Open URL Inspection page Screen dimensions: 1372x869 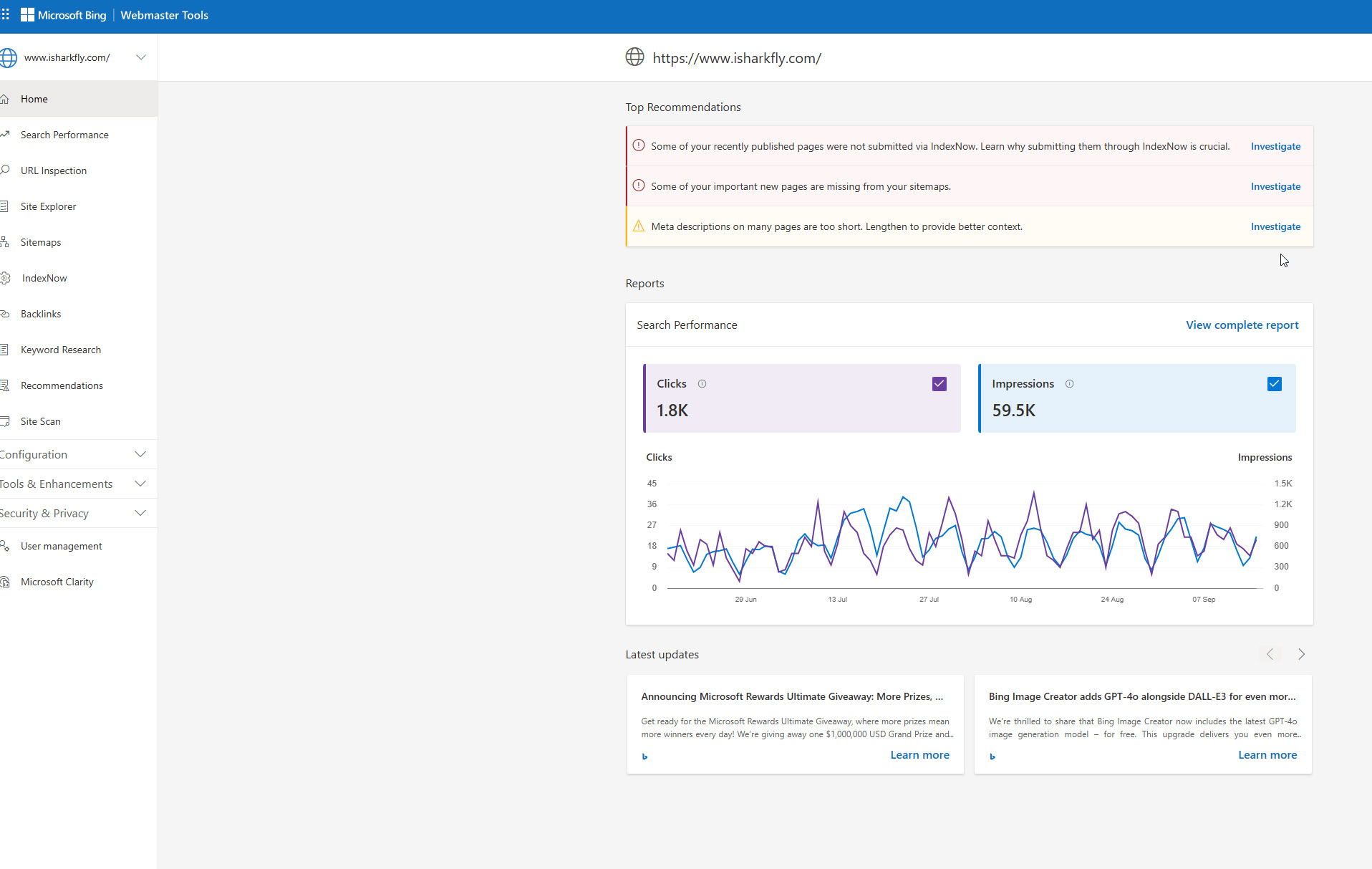pyautogui.click(x=79, y=171)
